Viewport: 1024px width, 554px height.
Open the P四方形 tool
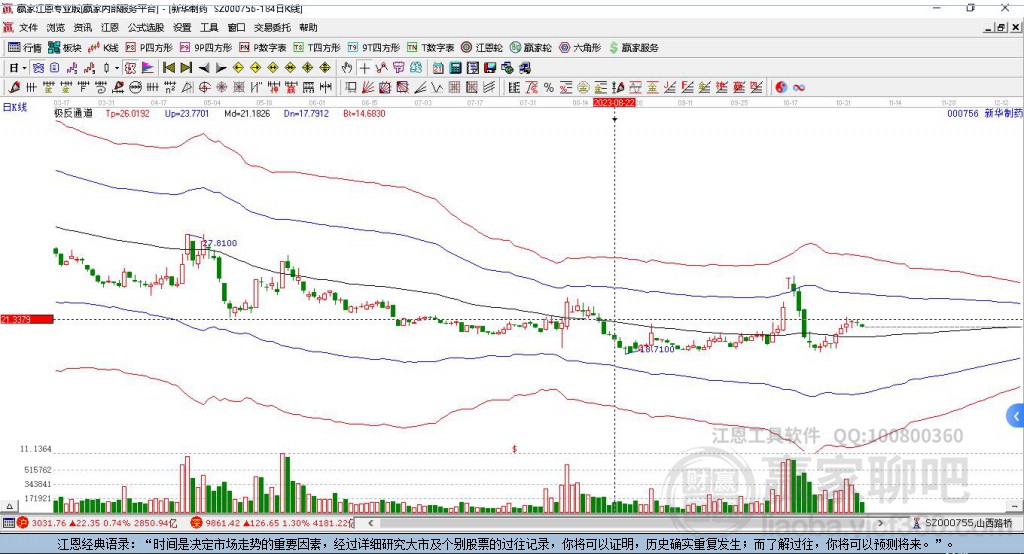click(149, 48)
